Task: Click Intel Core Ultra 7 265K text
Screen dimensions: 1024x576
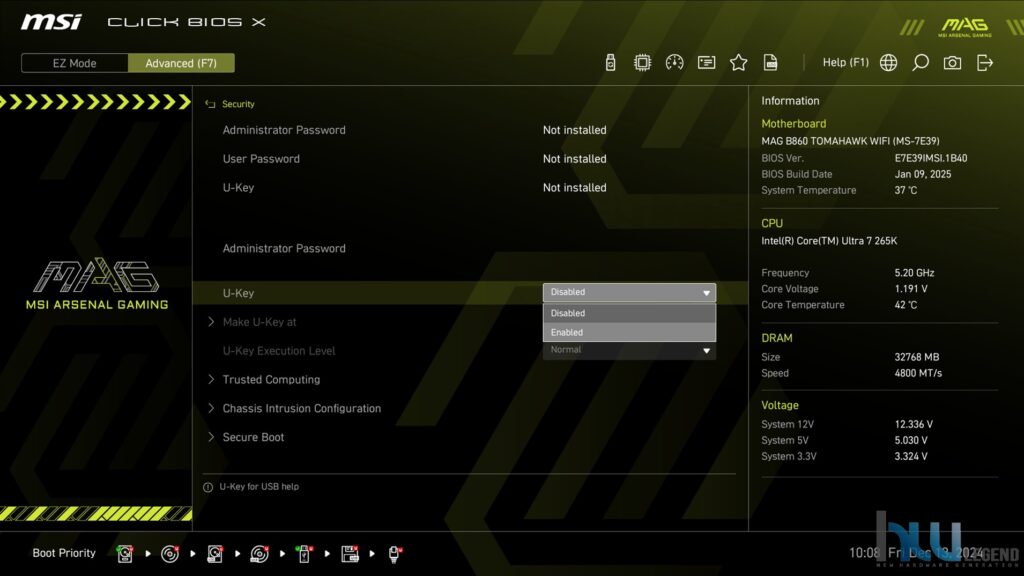Action: point(829,241)
